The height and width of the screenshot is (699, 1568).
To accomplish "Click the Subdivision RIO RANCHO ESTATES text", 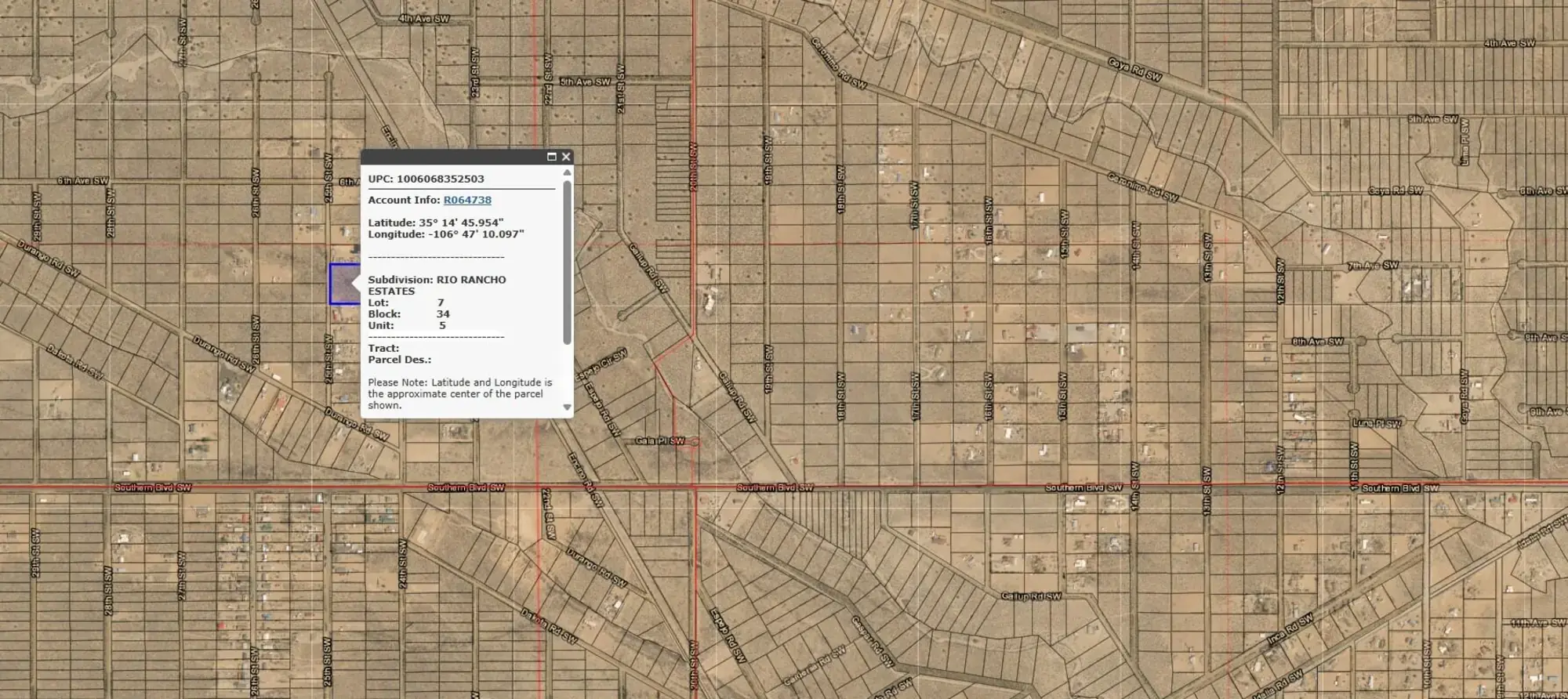I will click(437, 285).
